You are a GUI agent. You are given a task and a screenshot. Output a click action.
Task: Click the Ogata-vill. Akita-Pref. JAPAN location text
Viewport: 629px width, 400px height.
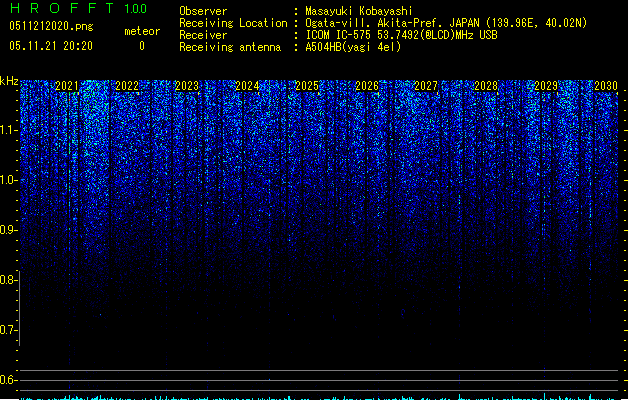[x=446, y=23]
